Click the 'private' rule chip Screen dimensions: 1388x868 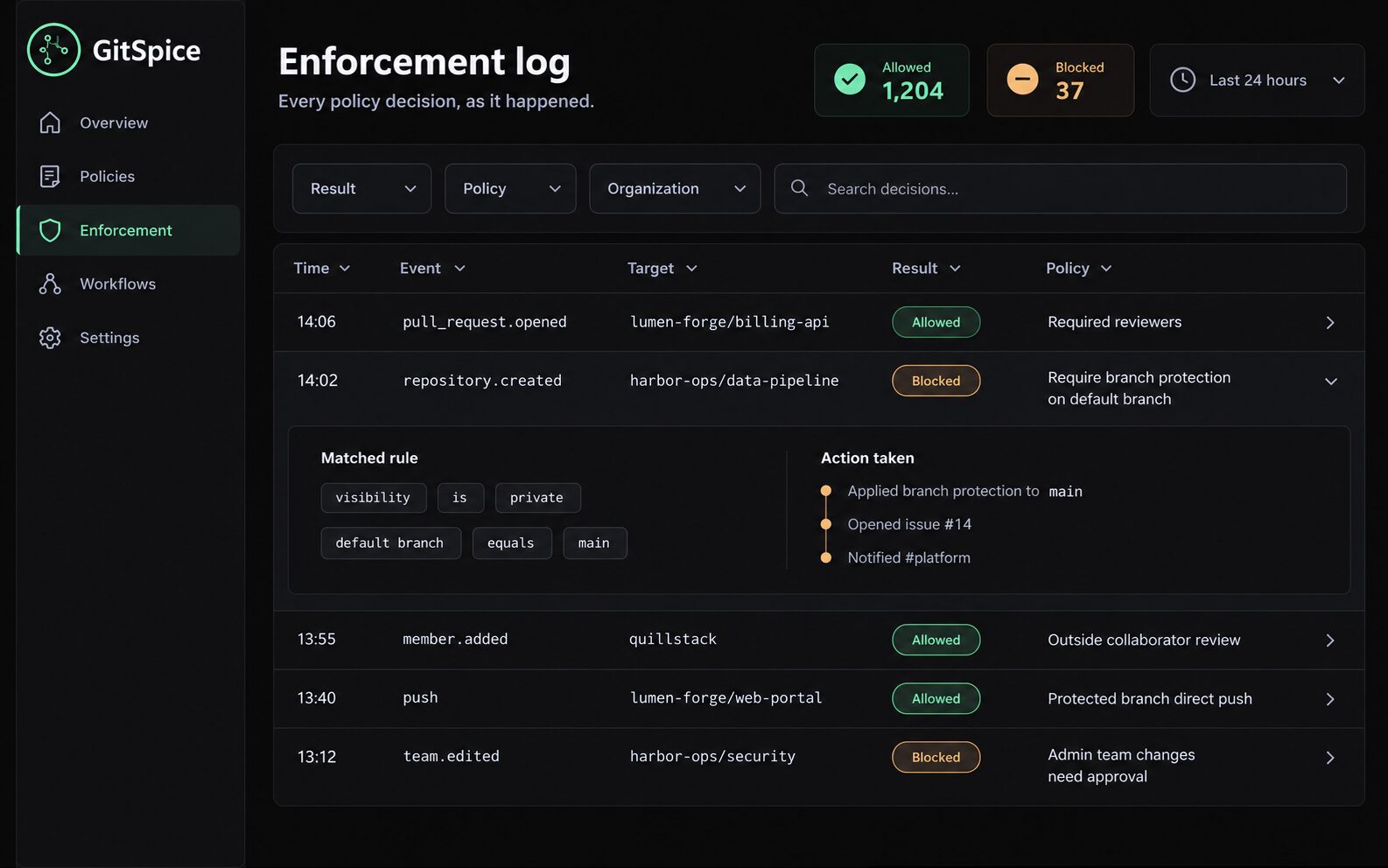tap(537, 497)
